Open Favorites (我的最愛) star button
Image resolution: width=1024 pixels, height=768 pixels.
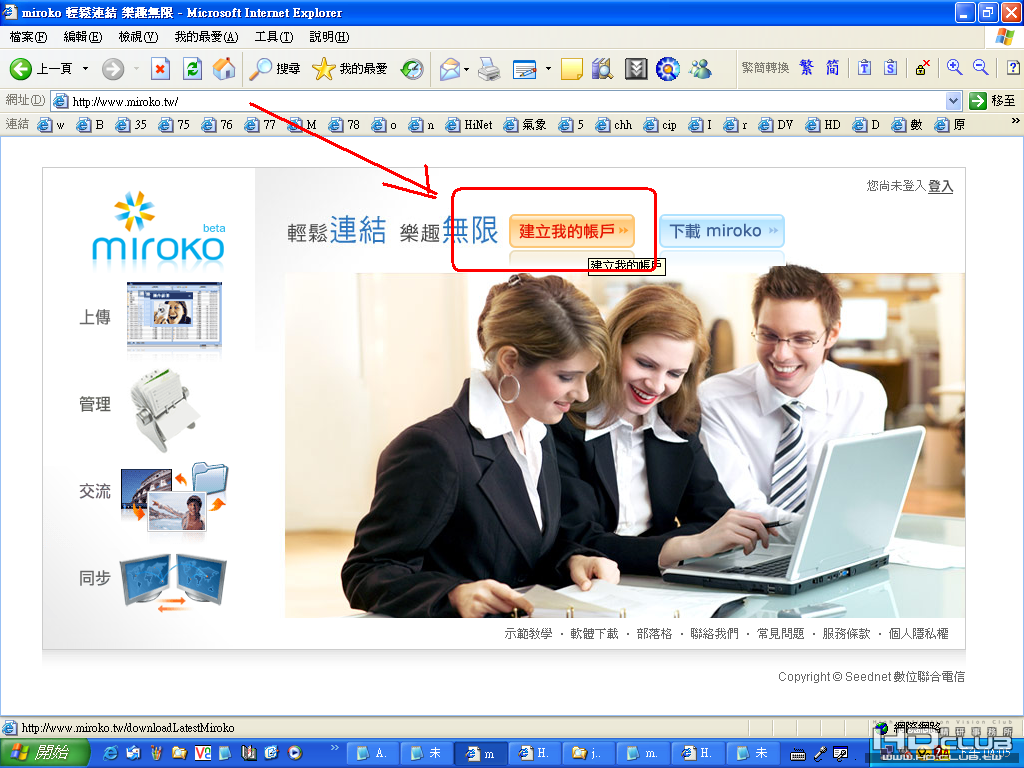point(349,69)
